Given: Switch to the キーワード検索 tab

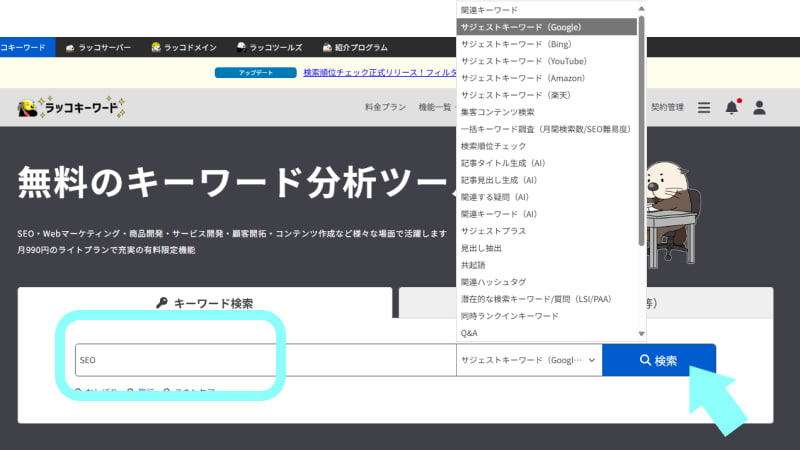Looking at the screenshot, I should (x=205, y=303).
